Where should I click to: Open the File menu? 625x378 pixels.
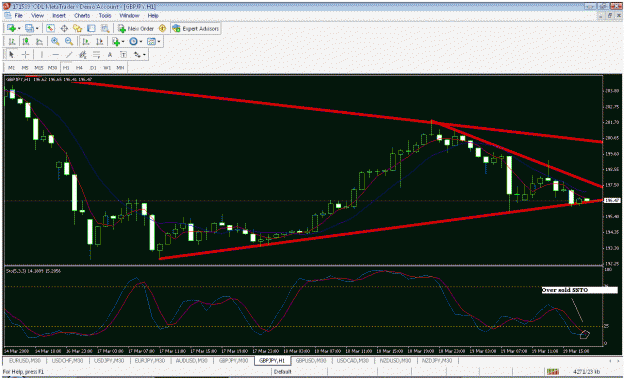[18, 16]
